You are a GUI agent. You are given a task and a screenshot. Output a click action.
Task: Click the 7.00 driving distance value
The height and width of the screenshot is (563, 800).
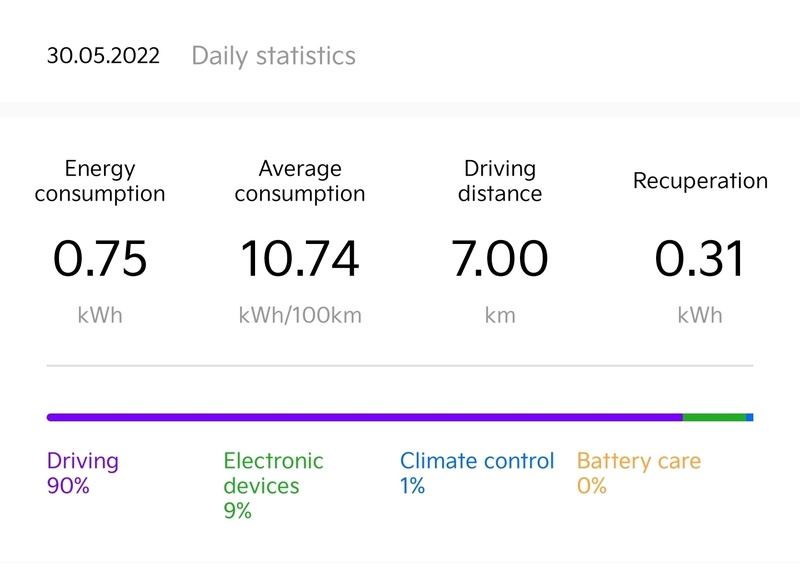(x=500, y=259)
